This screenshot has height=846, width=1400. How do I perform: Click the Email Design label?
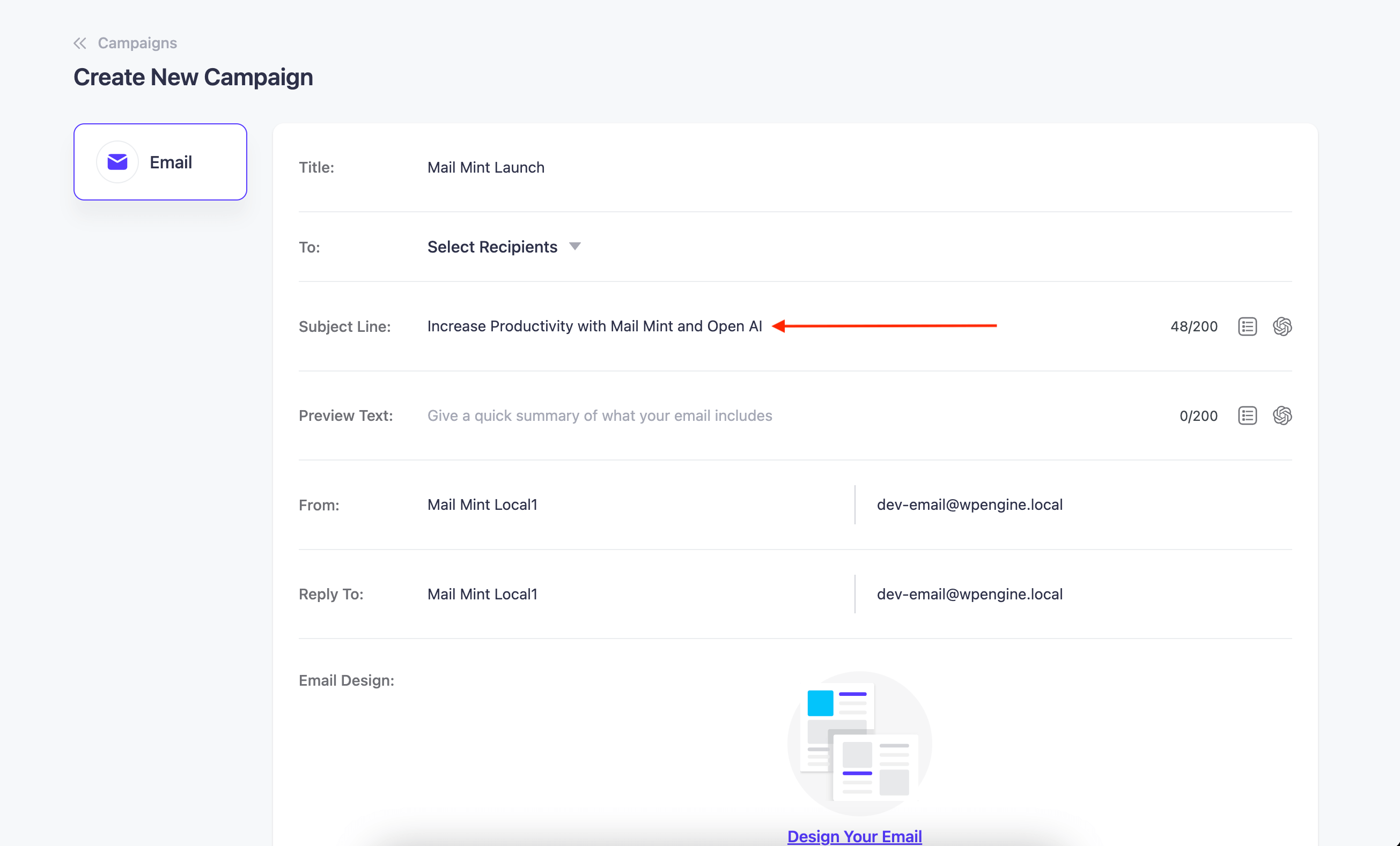click(347, 680)
